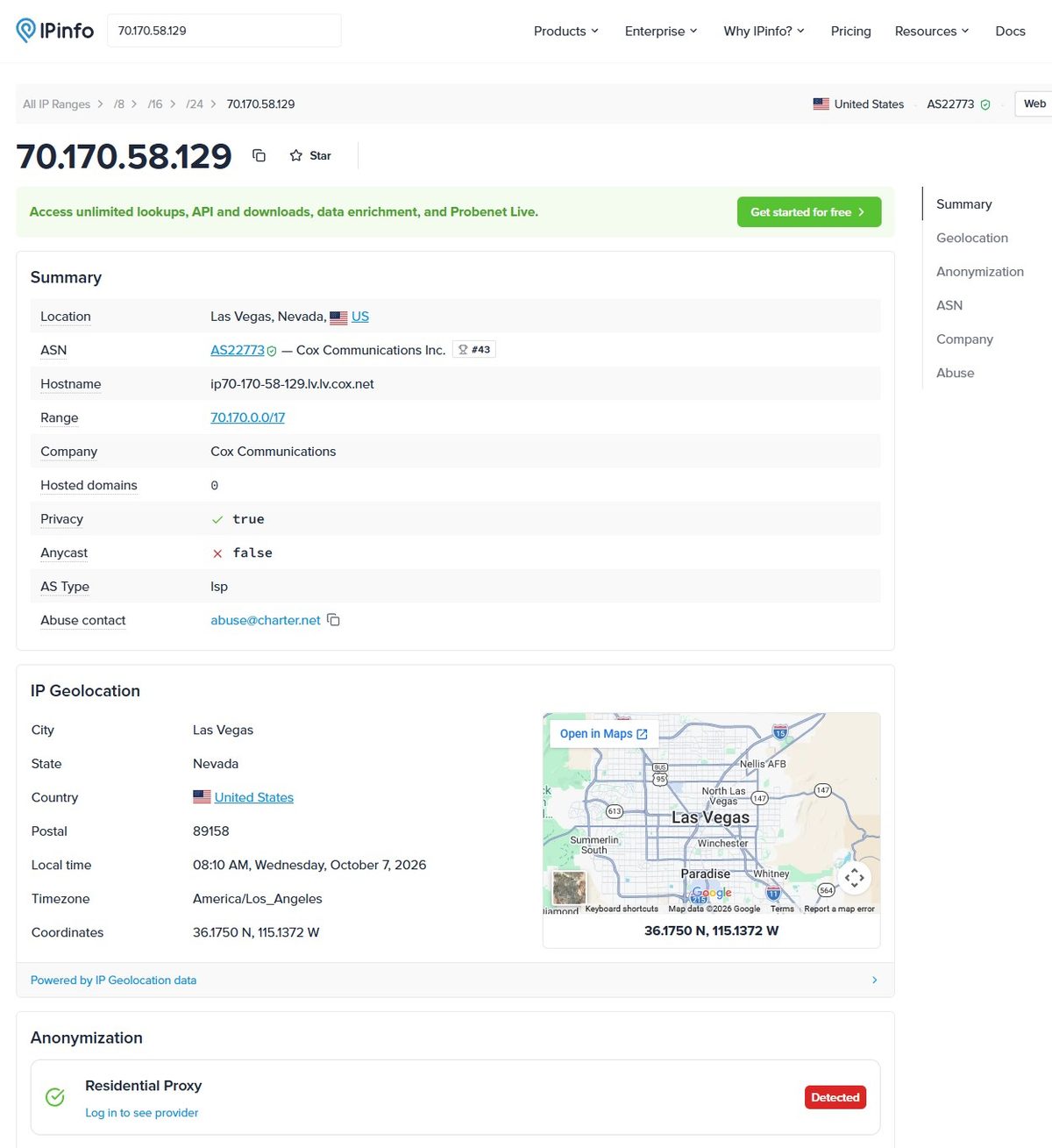Toggle map satellite view thumbnail
Image resolution: width=1052 pixels, height=1148 pixels.
(x=569, y=888)
